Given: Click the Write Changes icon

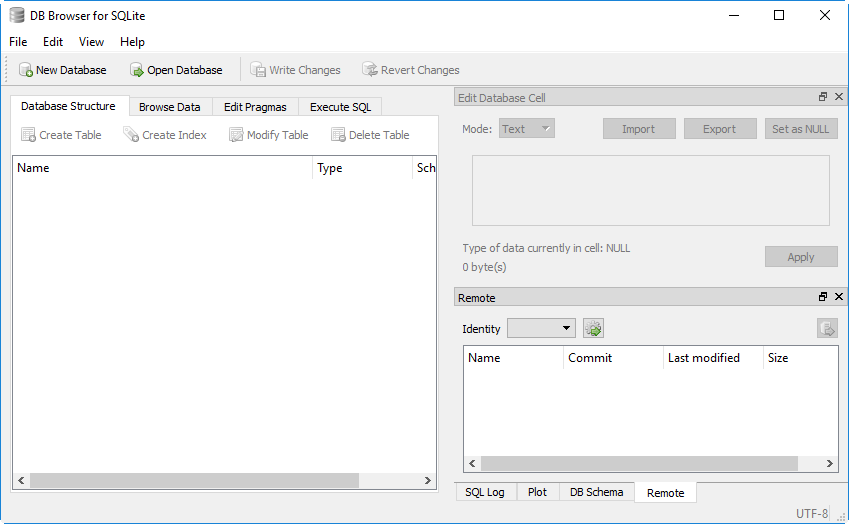Looking at the screenshot, I should (259, 70).
